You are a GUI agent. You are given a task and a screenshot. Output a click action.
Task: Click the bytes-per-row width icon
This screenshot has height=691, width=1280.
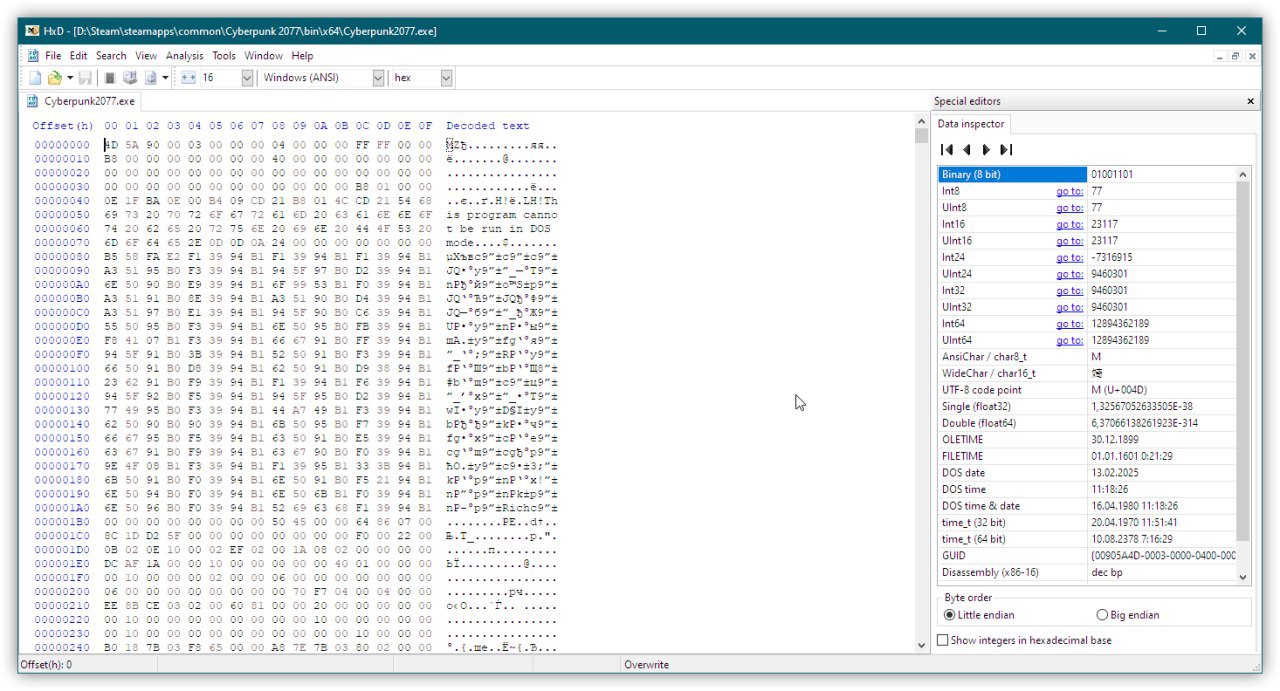pyautogui.click(x=187, y=77)
